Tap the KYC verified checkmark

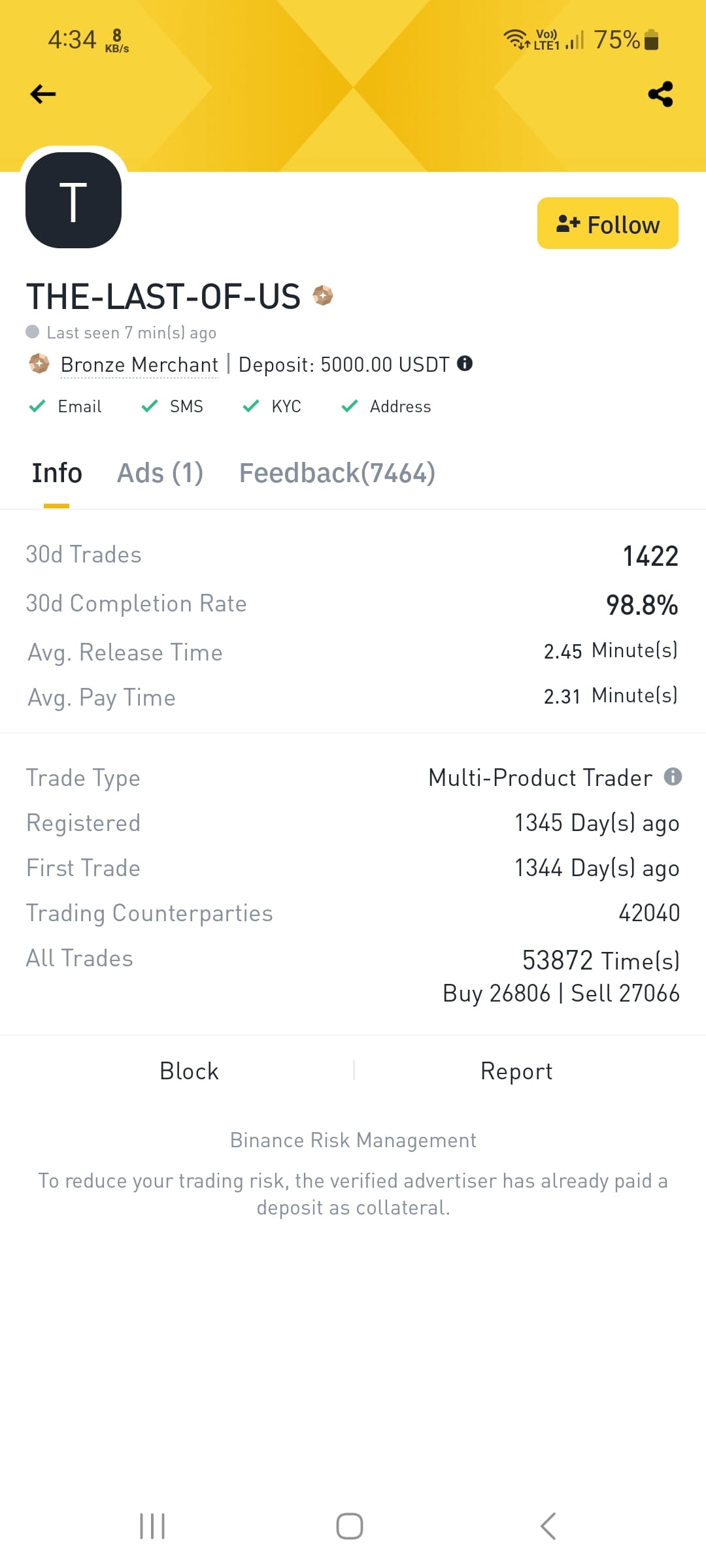click(x=251, y=406)
